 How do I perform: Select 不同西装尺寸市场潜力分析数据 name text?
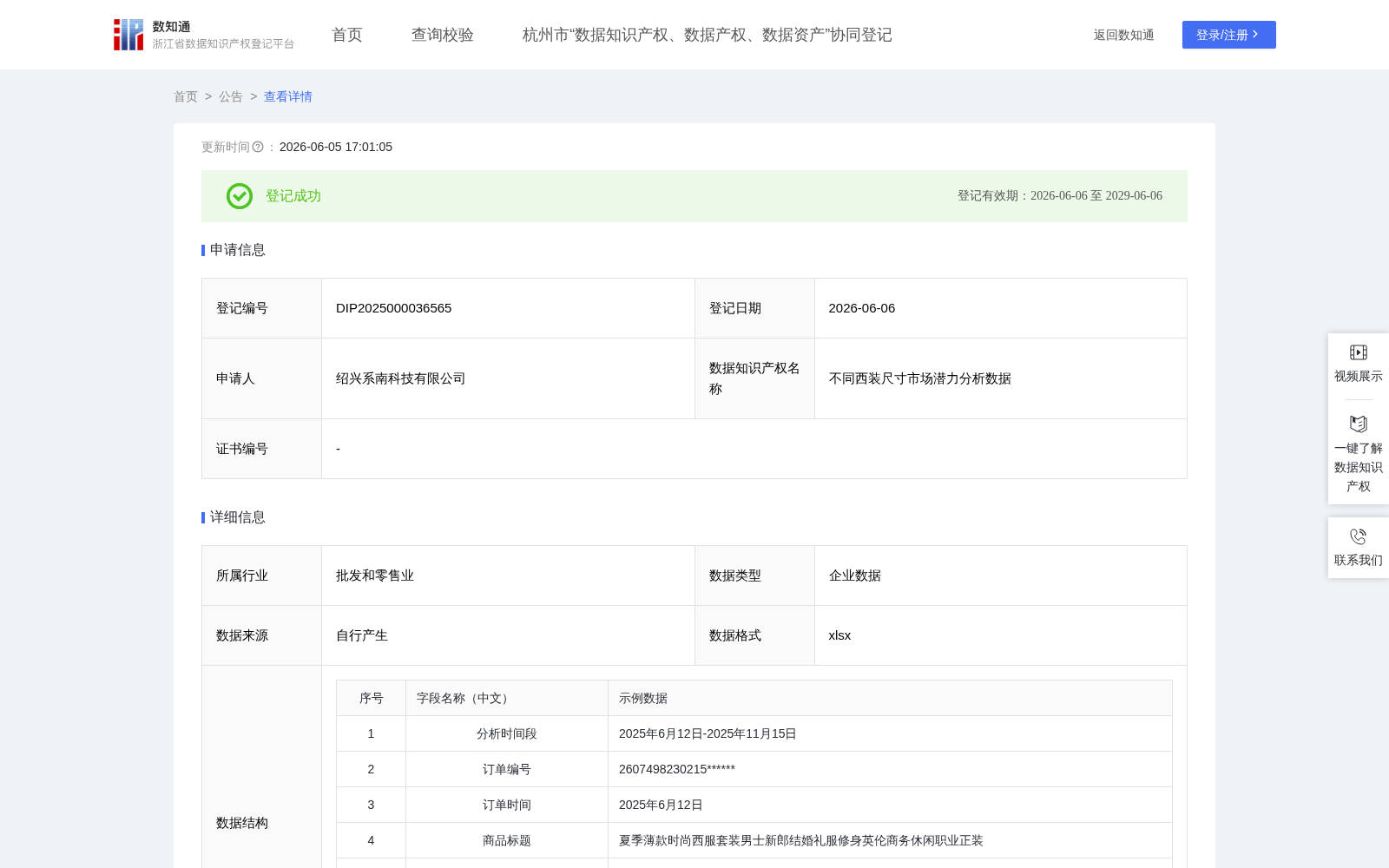920,378
